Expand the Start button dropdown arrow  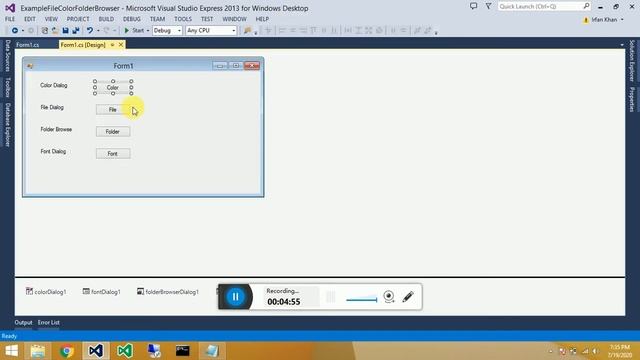tap(148, 31)
